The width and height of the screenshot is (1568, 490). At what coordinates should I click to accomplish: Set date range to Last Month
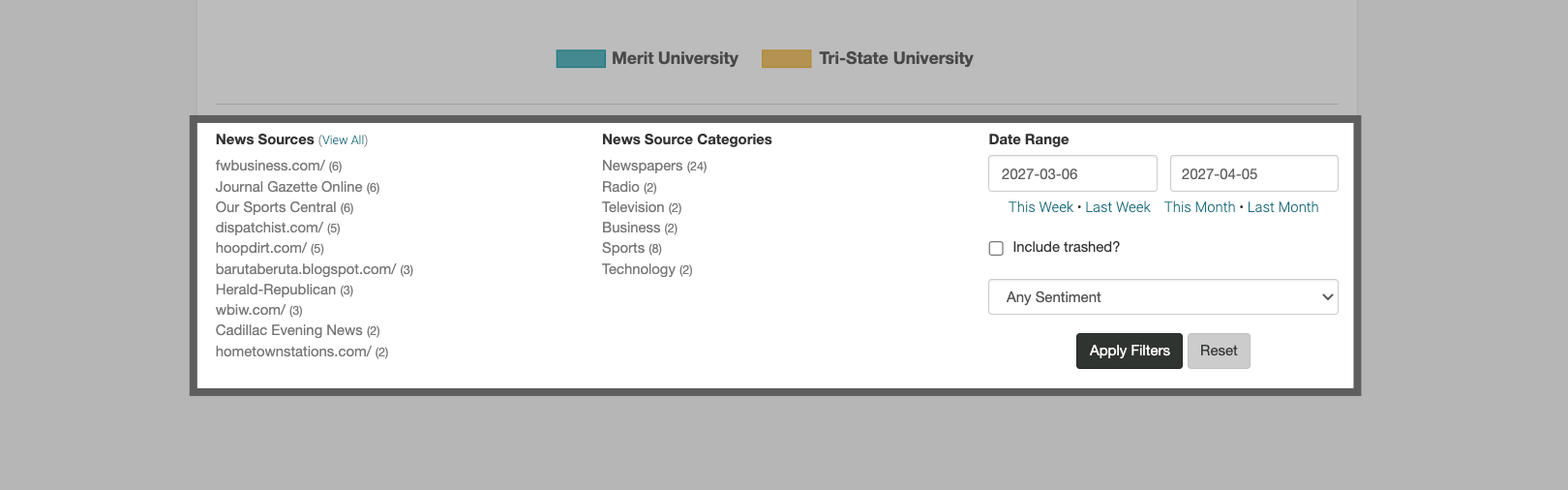point(1282,207)
